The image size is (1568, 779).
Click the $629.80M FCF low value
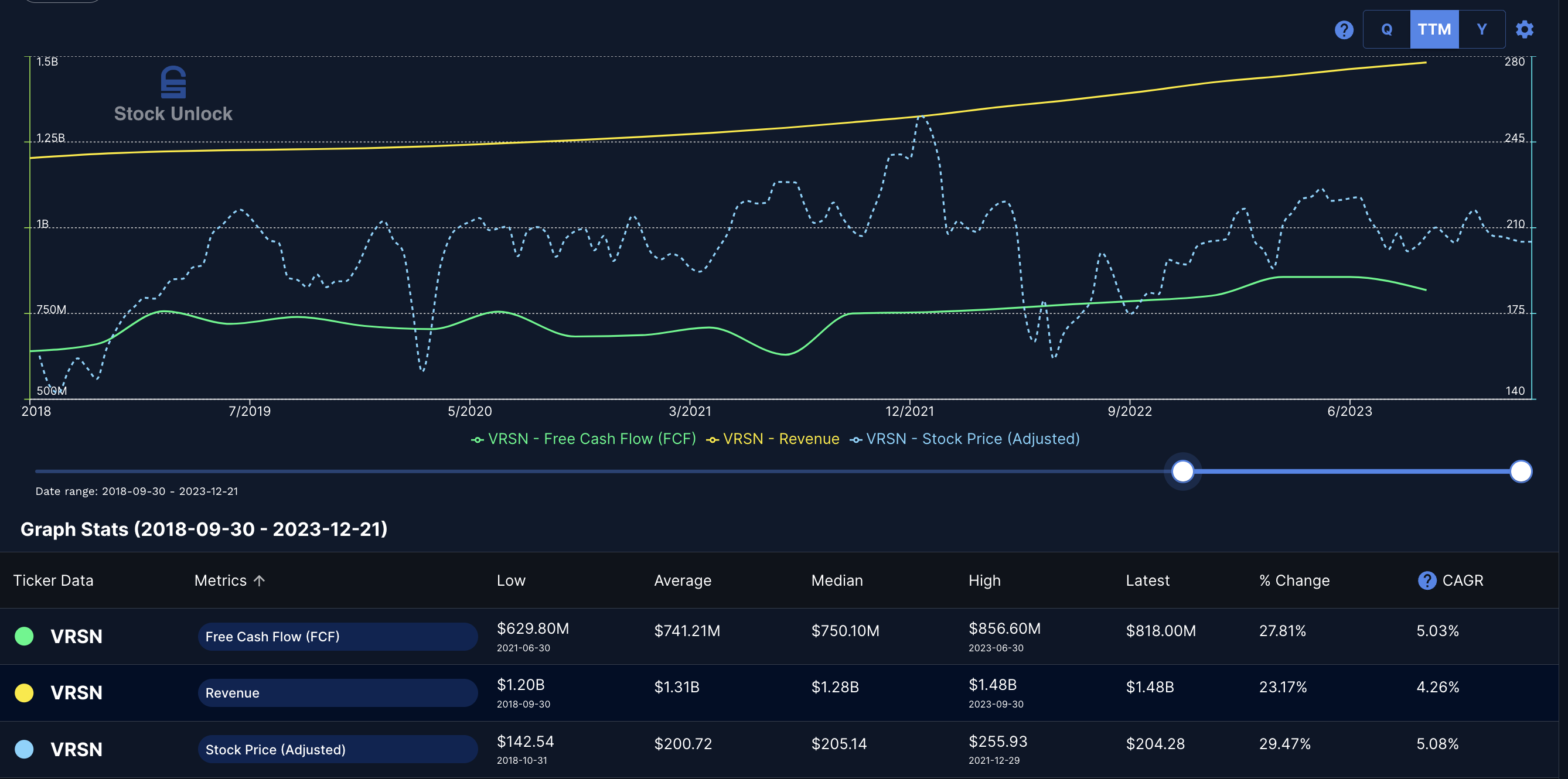[533, 628]
